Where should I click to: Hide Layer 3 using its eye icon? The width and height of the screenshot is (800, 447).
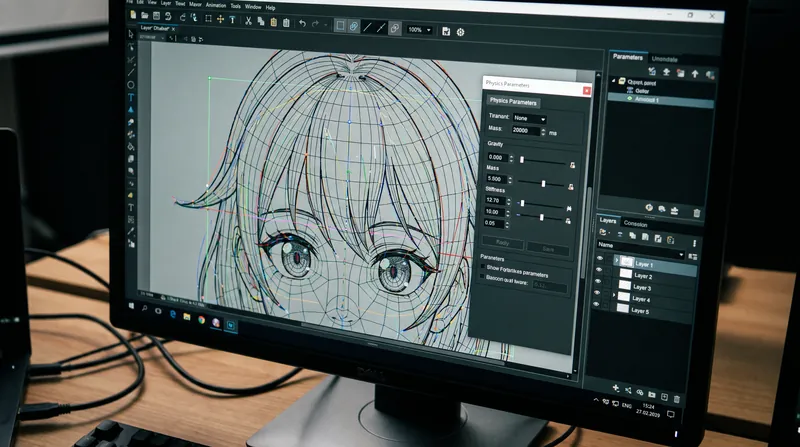[x=597, y=281]
